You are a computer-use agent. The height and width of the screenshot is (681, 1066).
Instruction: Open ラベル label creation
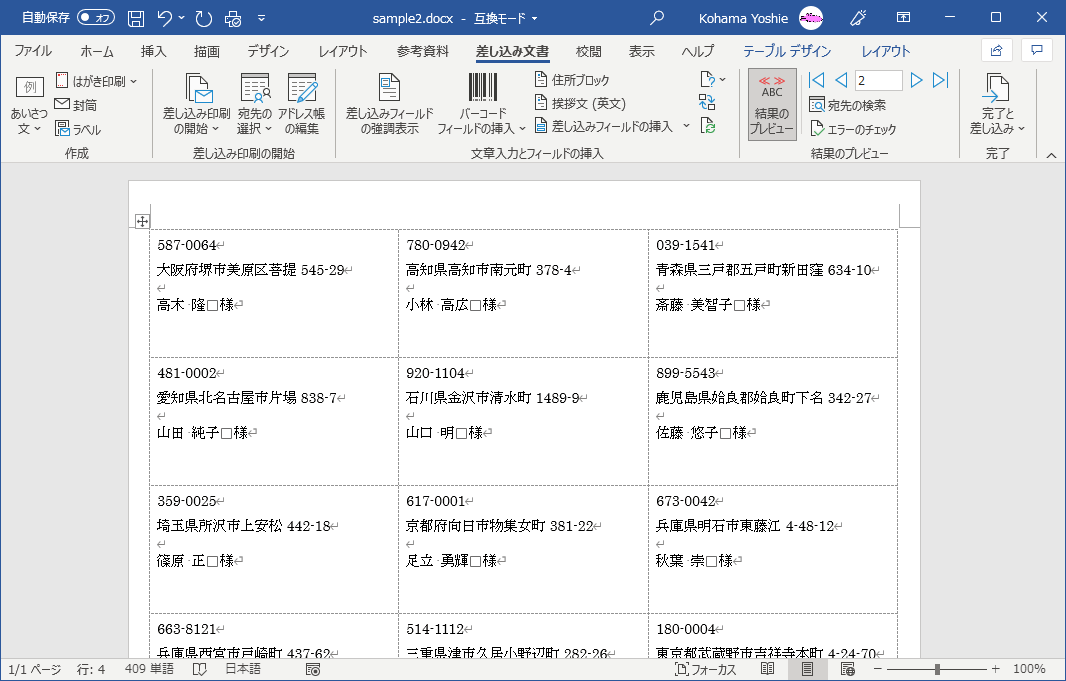(x=78, y=129)
